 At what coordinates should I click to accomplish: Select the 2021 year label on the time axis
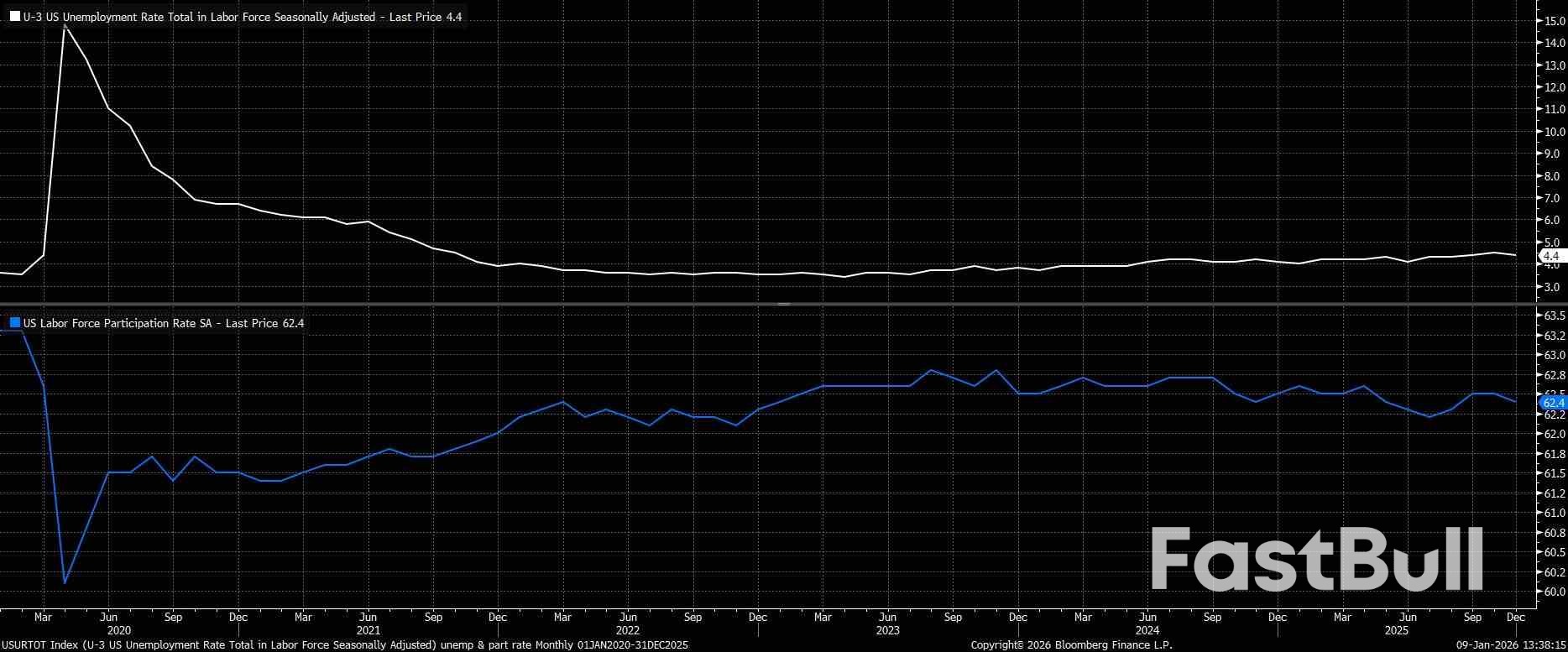pyautogui.click(x=368, y=630)
